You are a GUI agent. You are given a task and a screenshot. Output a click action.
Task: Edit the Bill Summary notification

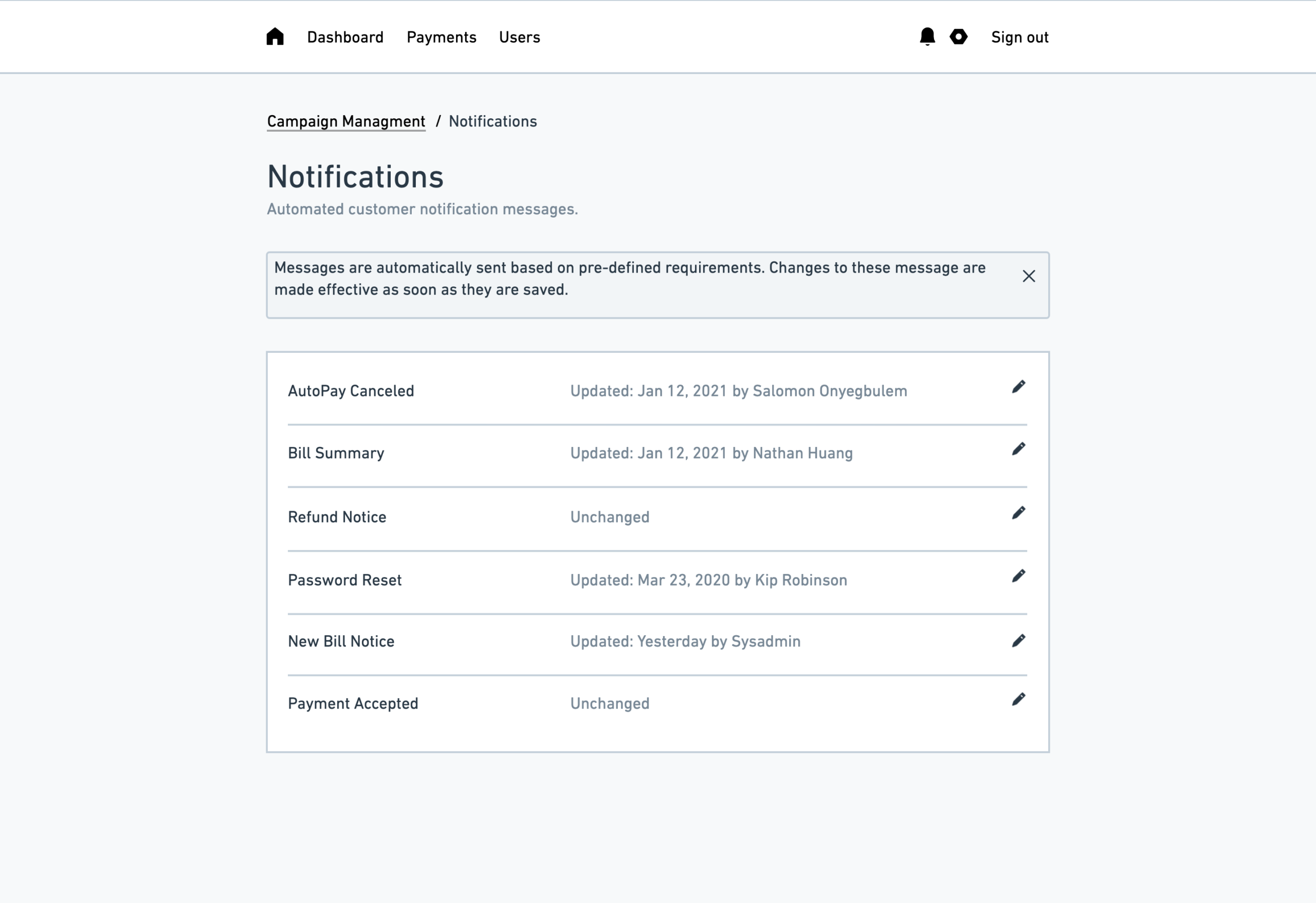tap(1018, 449)
